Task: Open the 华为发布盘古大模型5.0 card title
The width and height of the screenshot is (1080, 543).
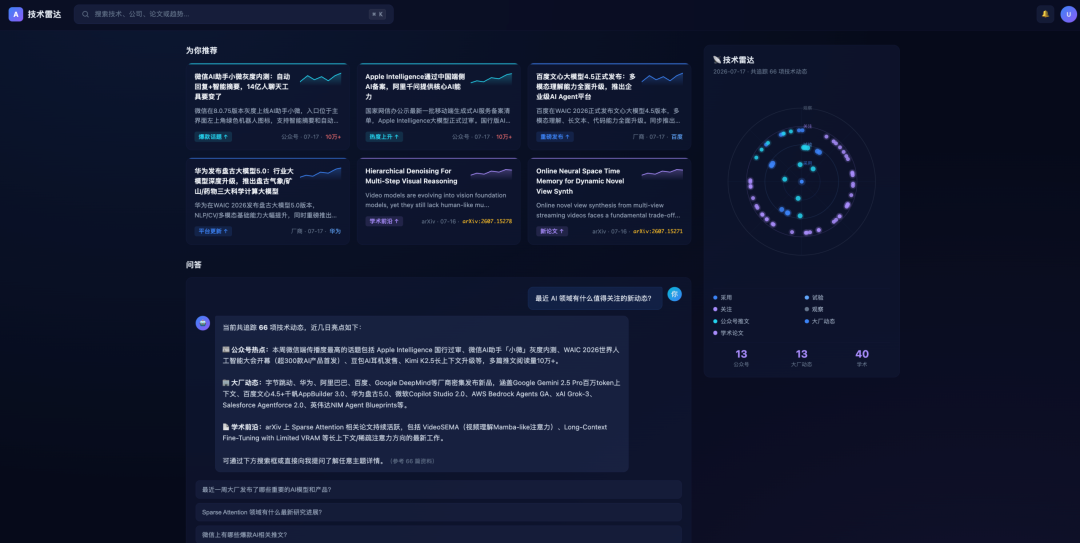Action: (244, 181)
